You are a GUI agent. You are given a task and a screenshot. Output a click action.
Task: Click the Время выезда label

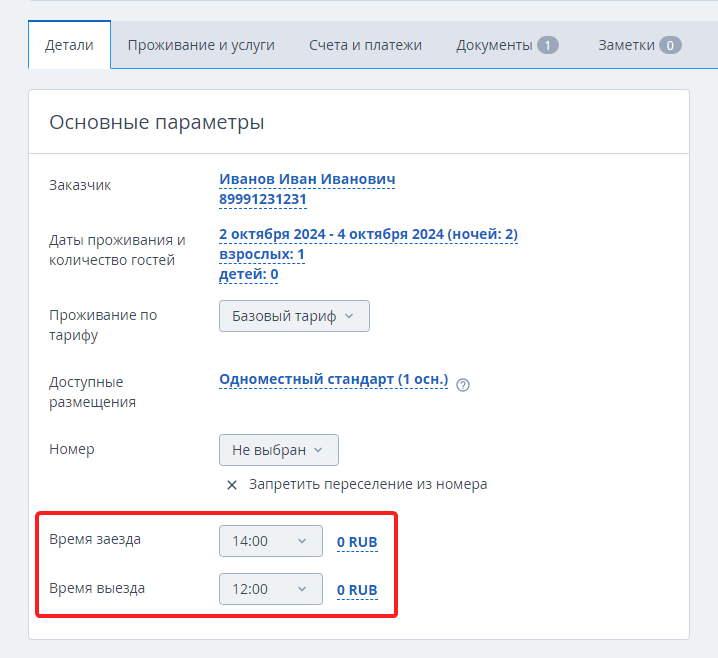pyautogui.click(x=97, y=588)
